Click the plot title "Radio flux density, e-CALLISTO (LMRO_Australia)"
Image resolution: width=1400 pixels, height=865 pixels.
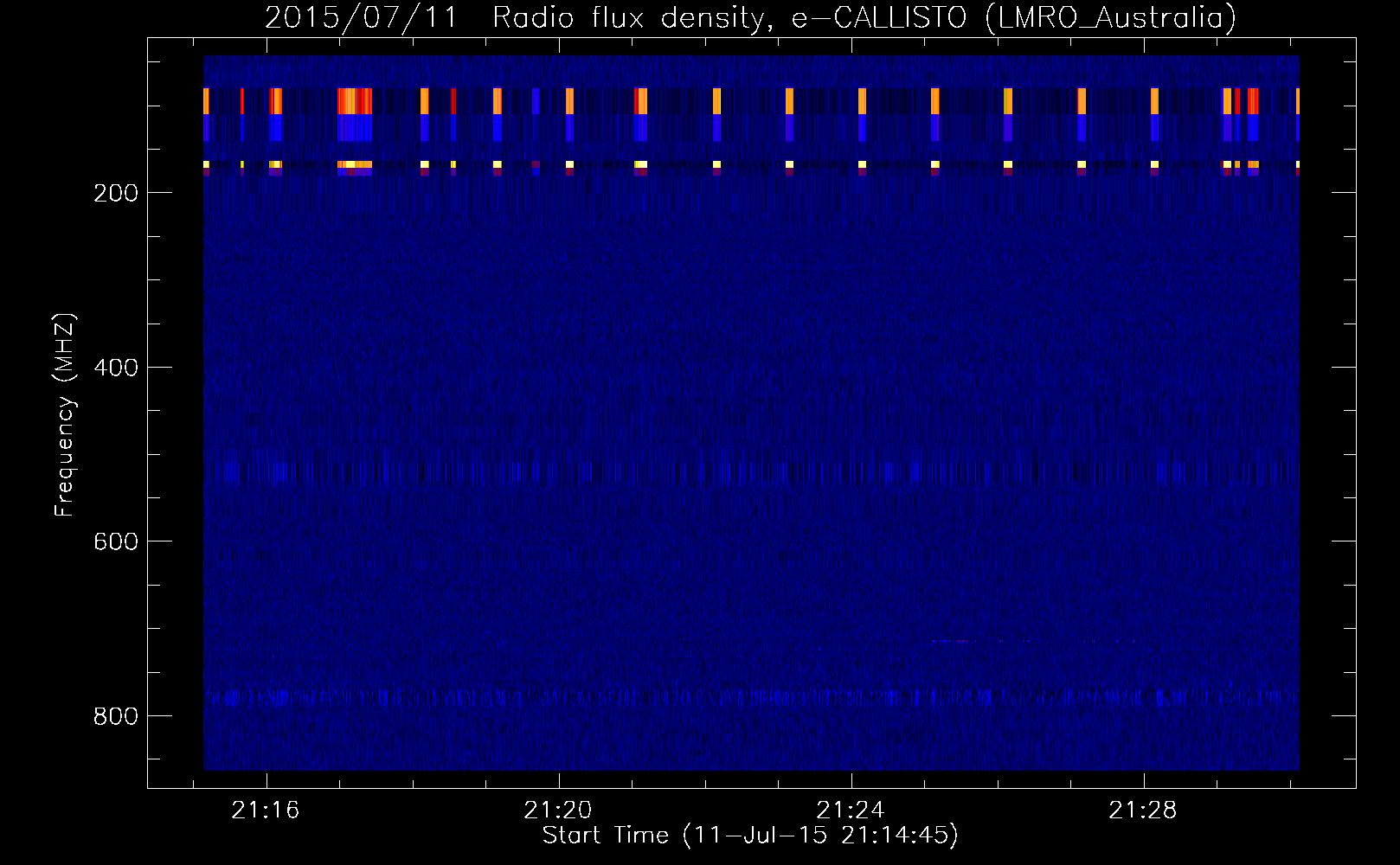(864, 17)
